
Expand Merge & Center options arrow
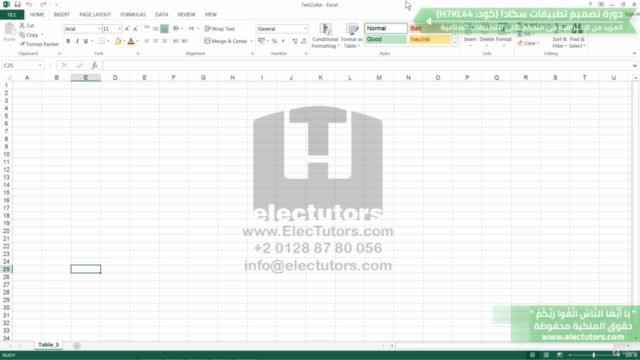tap(251, 41)
